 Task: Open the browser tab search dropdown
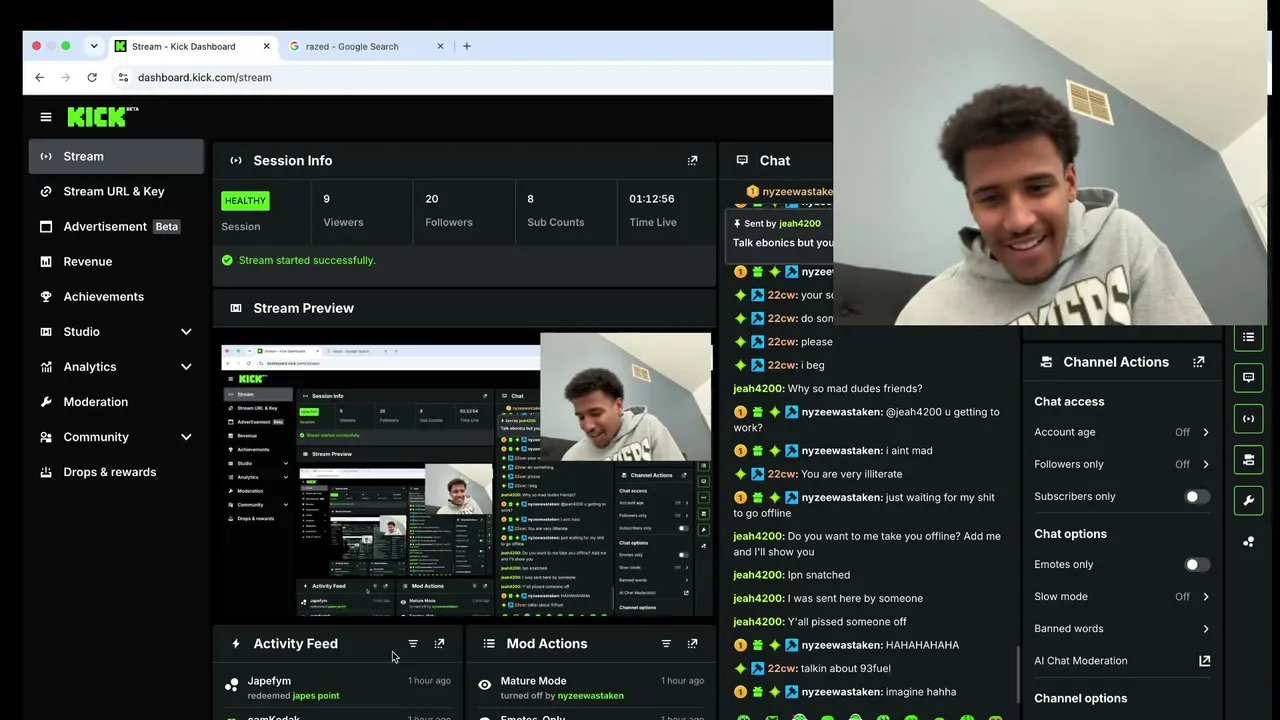pos(94,46)
